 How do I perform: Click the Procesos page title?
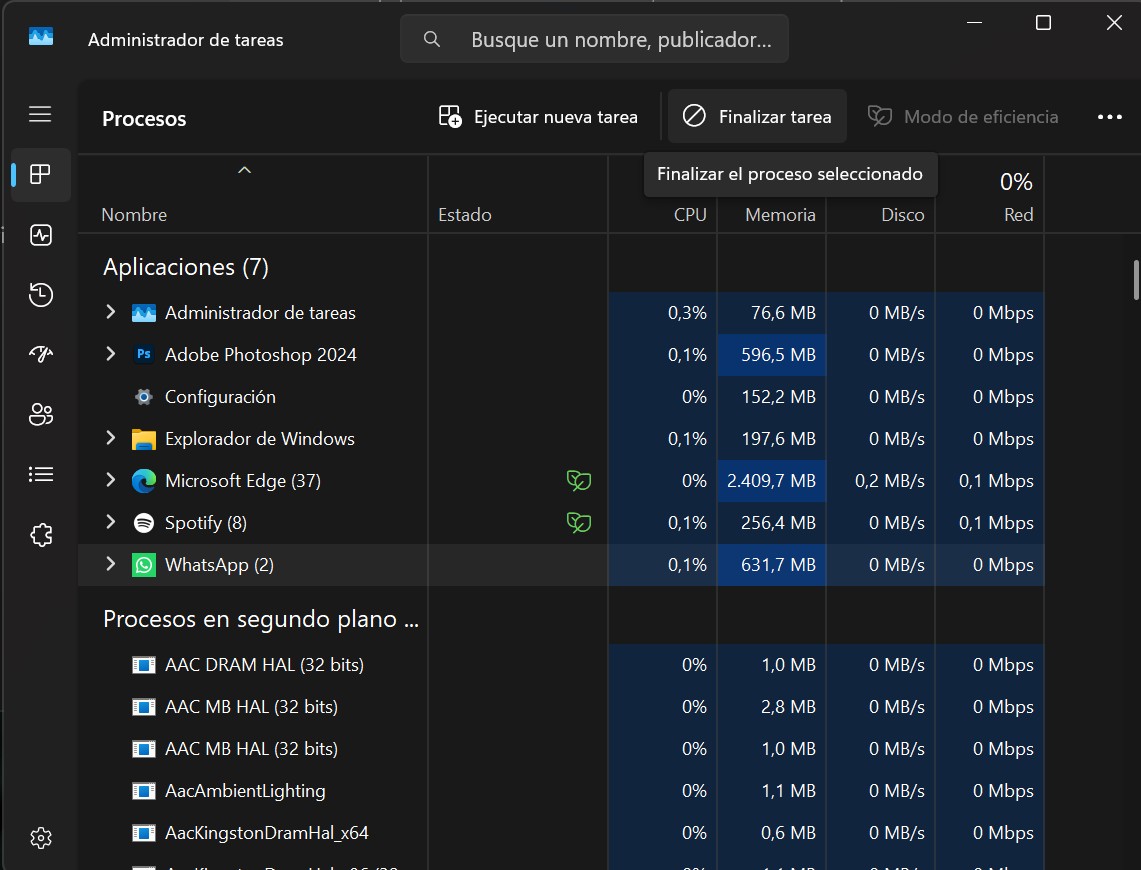(x=144, y=119)
